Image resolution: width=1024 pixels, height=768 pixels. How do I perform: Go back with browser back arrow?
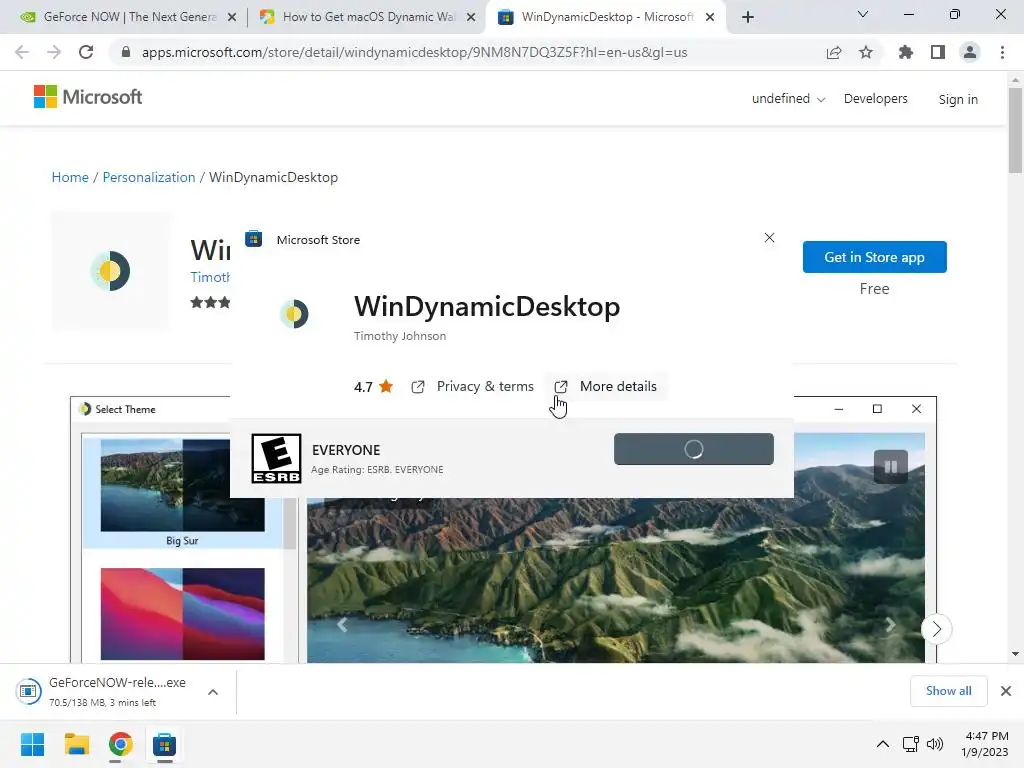point(22,52)
